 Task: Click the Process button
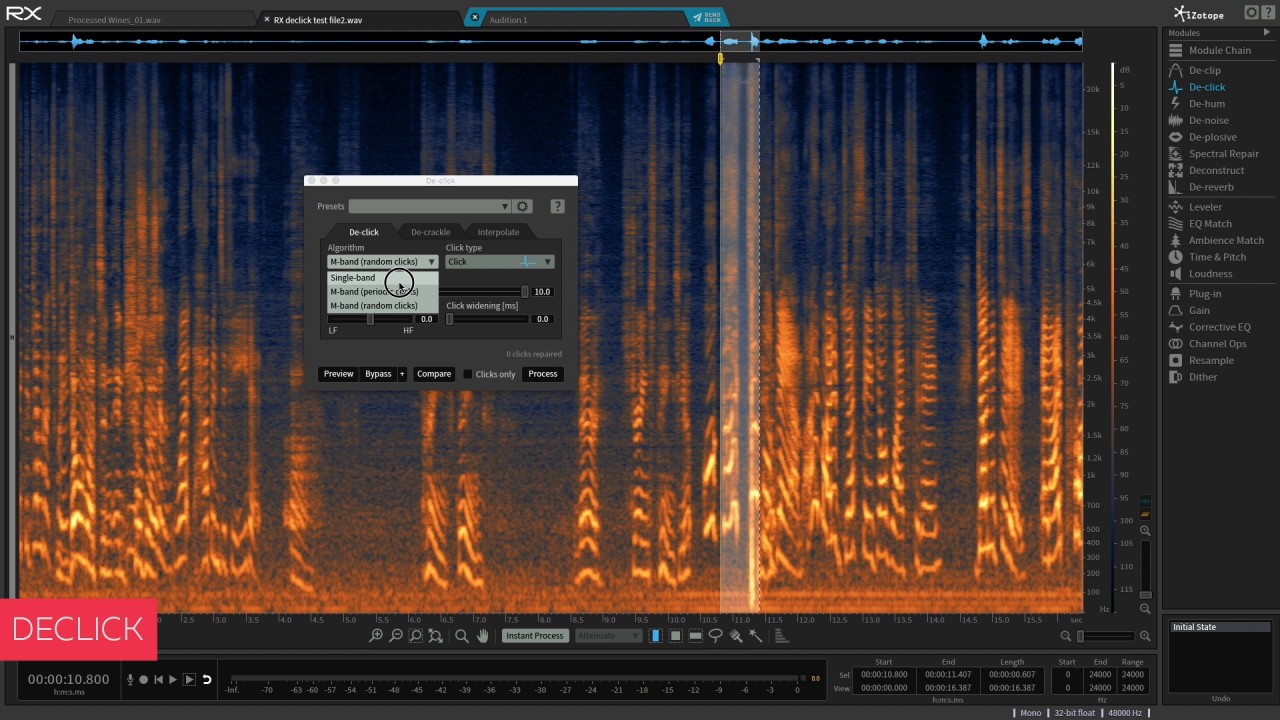(543, 374)
